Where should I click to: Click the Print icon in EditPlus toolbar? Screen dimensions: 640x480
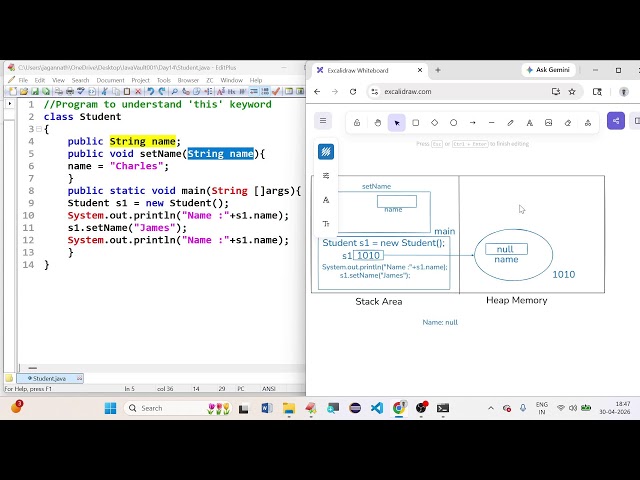70,91
